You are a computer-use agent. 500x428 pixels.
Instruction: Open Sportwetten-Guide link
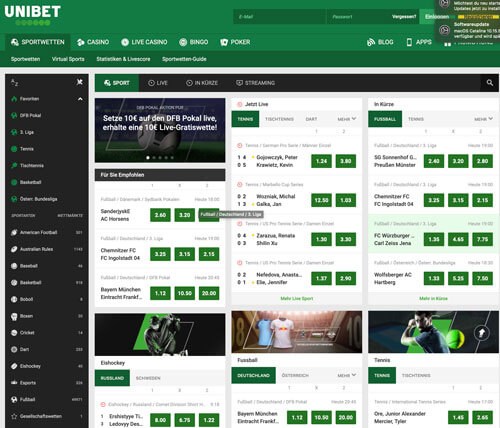184,59
